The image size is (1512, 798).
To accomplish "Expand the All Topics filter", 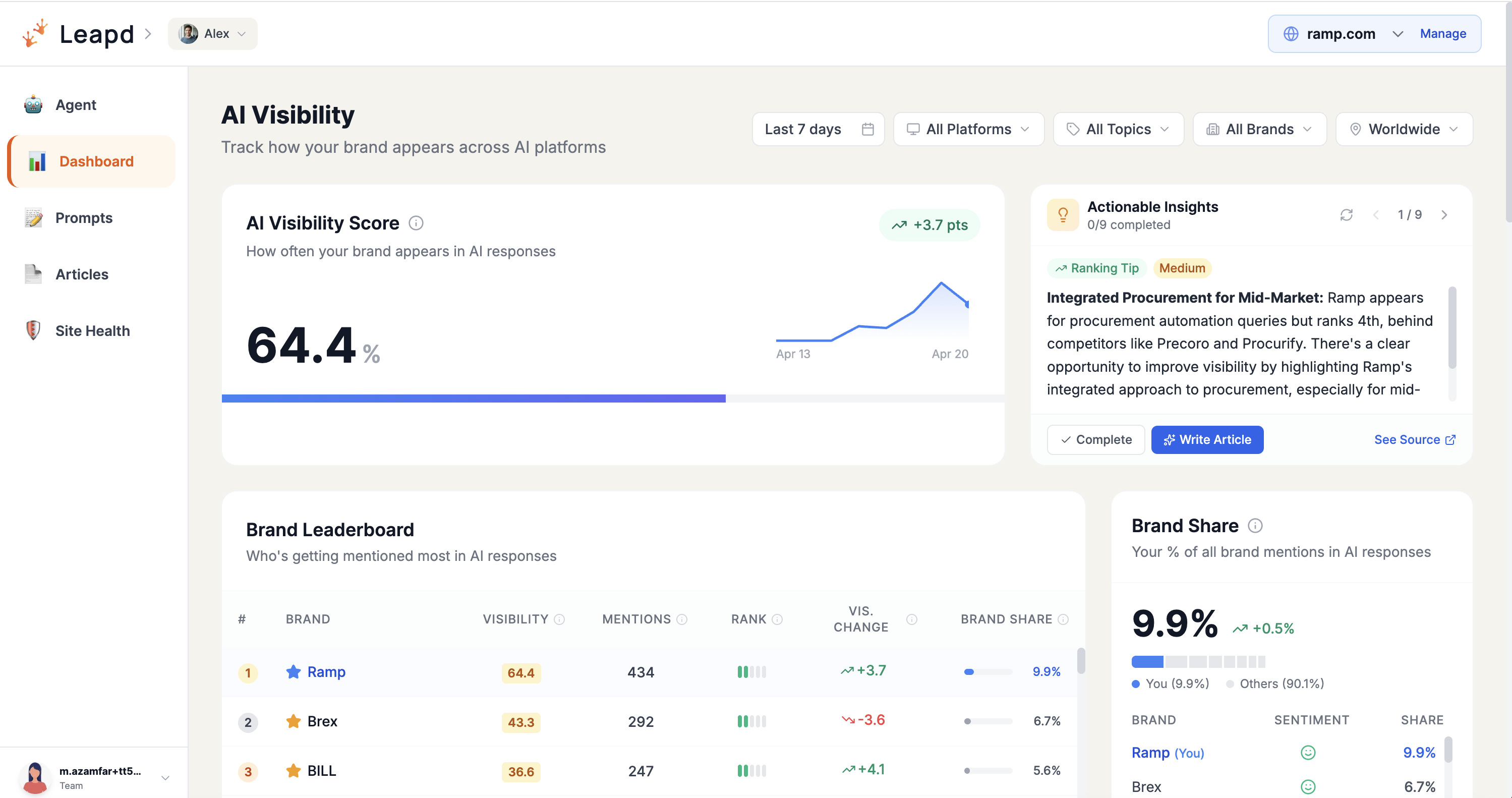I will tap(1118, 129).
